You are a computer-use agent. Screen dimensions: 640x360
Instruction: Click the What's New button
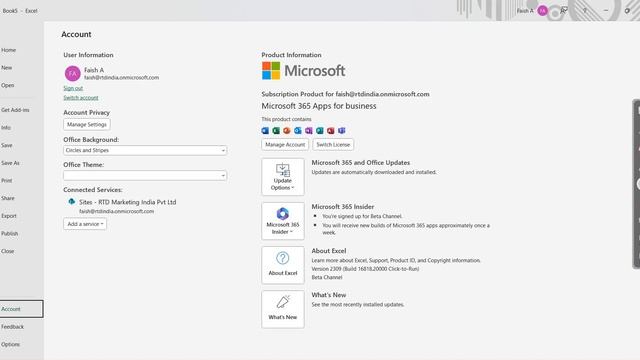pos(283,309)
